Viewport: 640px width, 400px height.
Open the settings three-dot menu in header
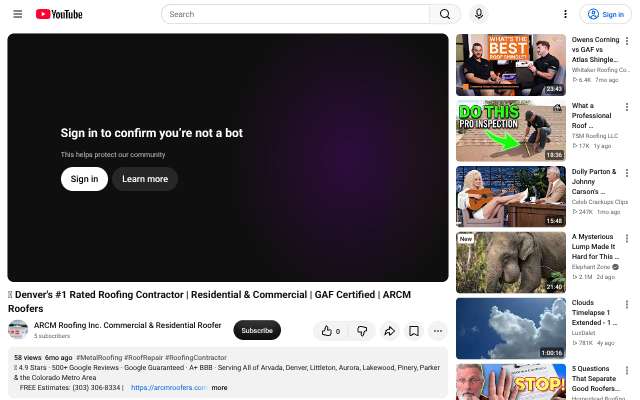pyautogui.click(x=565, y=14)
